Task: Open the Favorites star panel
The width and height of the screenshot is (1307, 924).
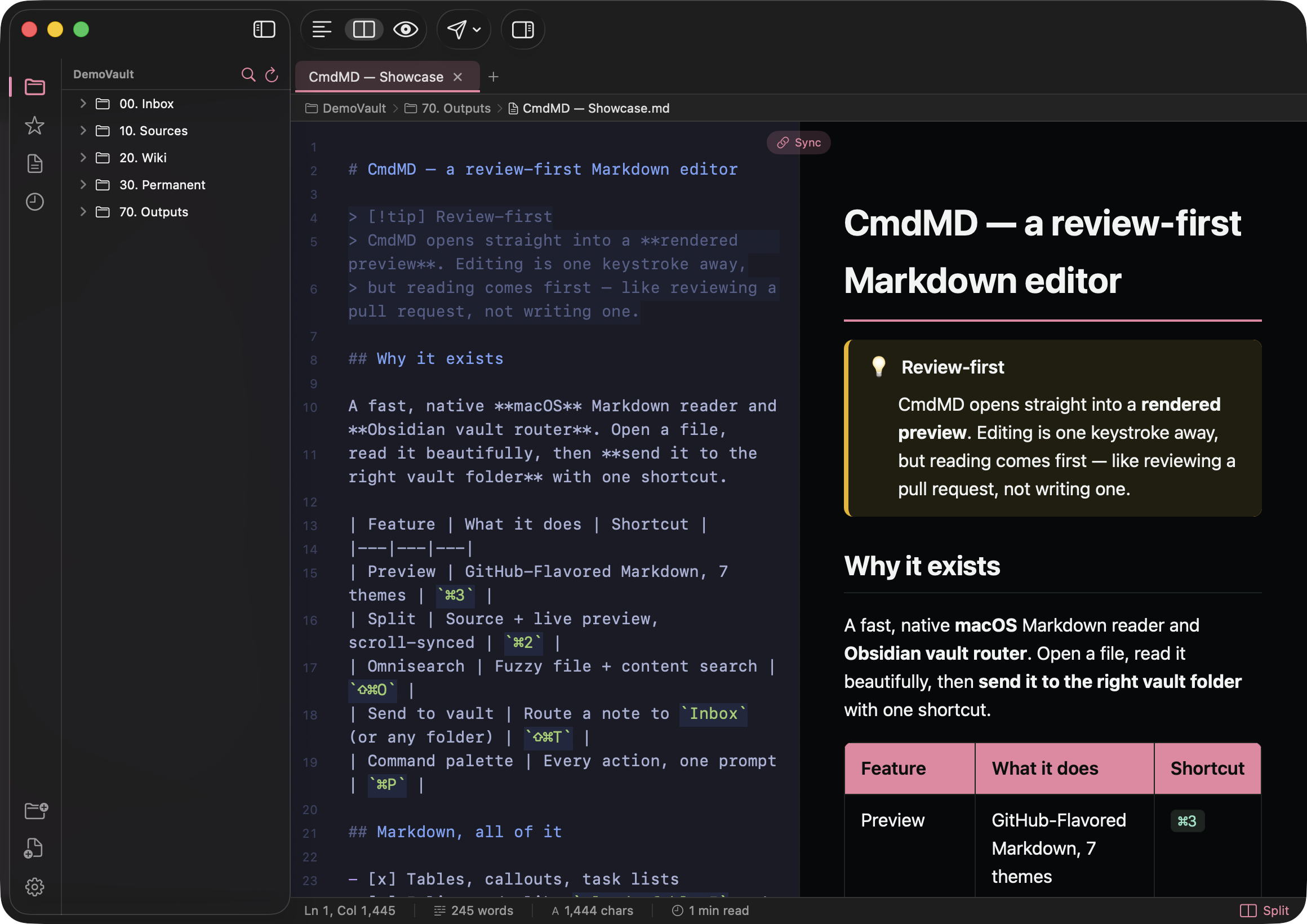Action: click(x=35, y=125)
